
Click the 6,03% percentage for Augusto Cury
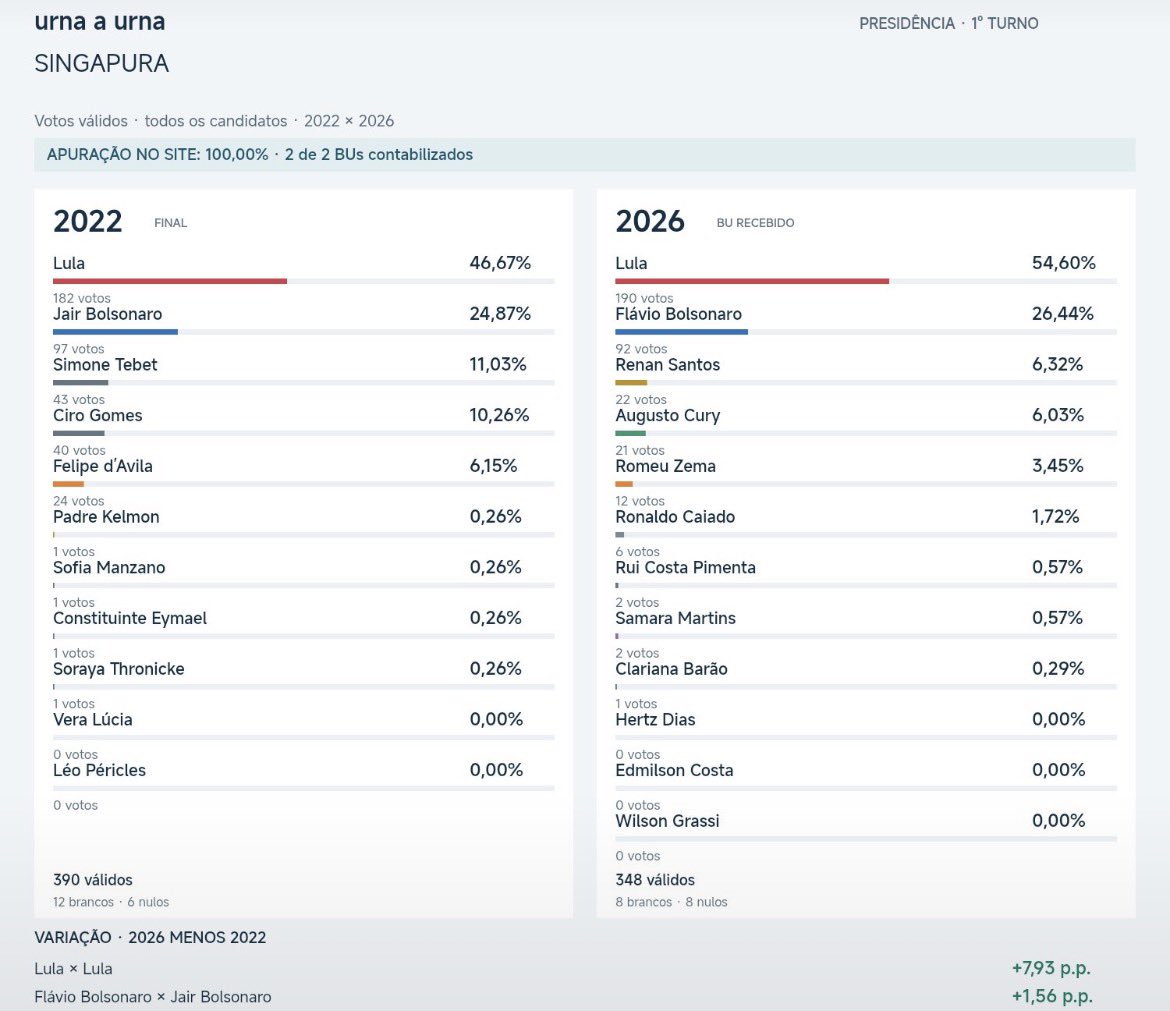[x=1058, y=416]
